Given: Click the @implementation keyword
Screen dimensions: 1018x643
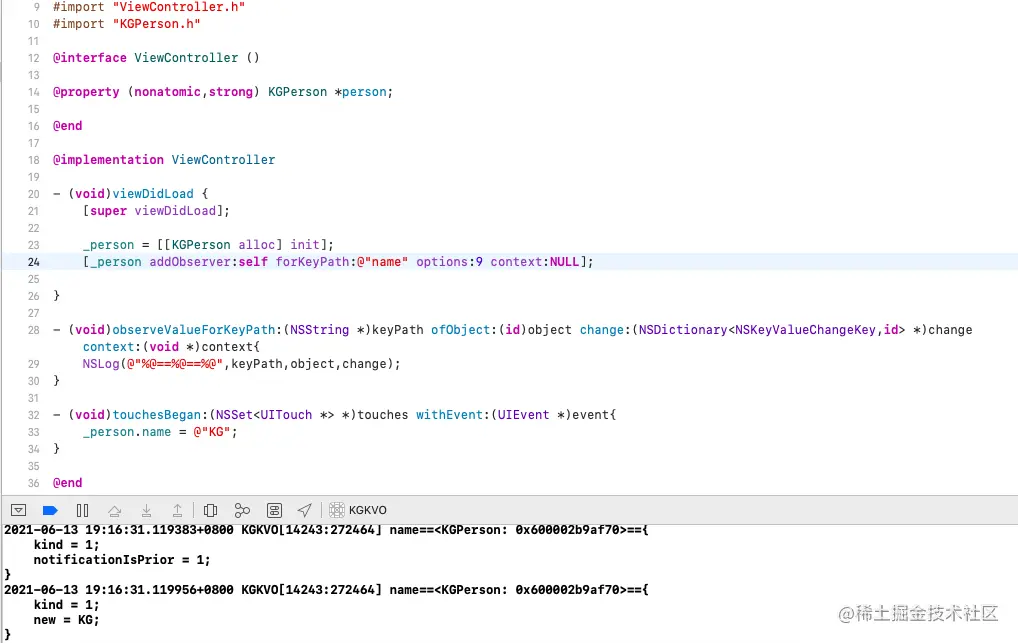Looking at the screenshot, I should pyautogui.click(x=108, y=160).
